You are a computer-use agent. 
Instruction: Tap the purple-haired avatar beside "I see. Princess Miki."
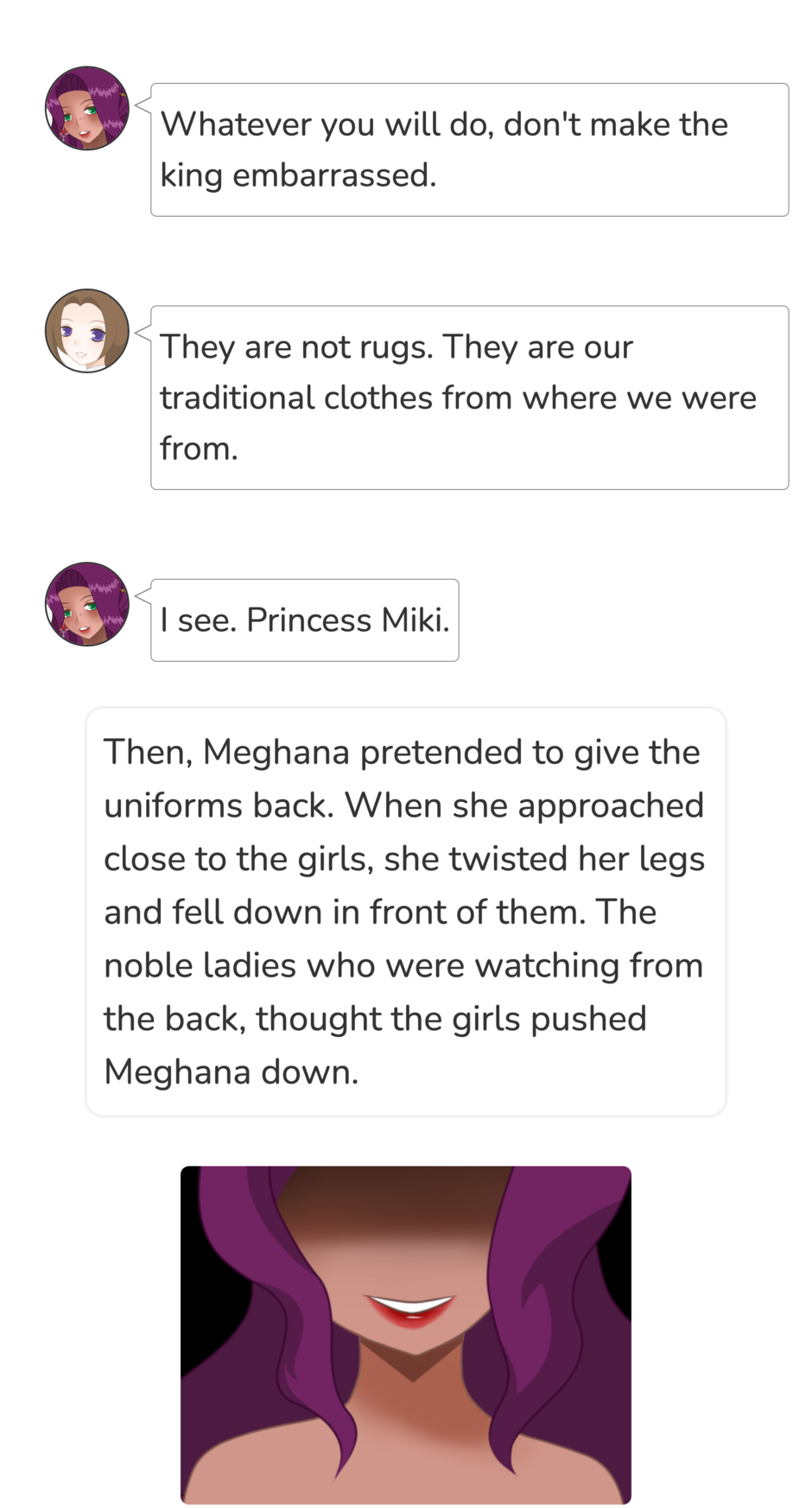coord(86,604)
